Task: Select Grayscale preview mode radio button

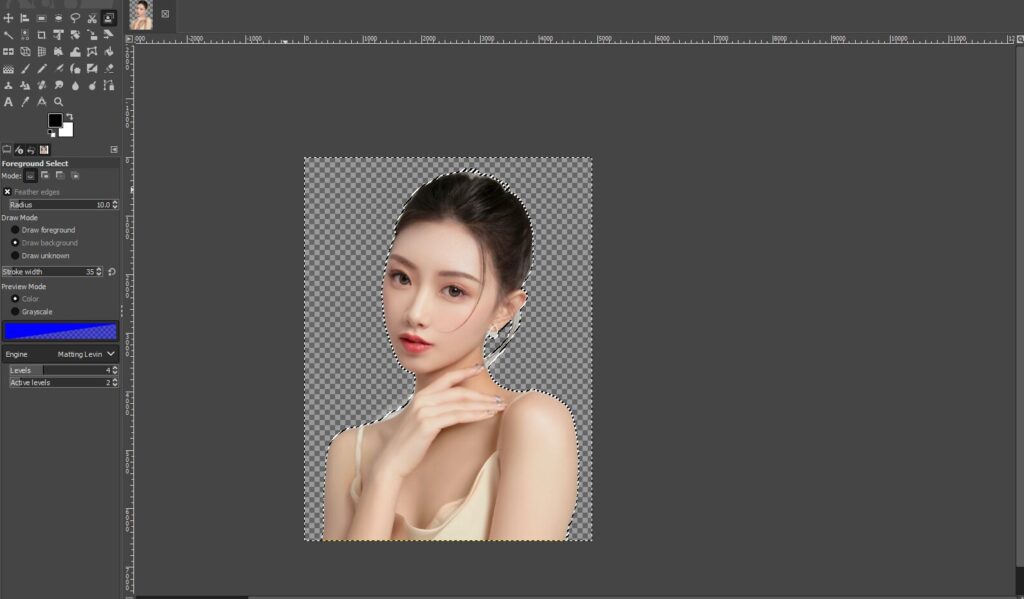Action: tap(14, 312)
